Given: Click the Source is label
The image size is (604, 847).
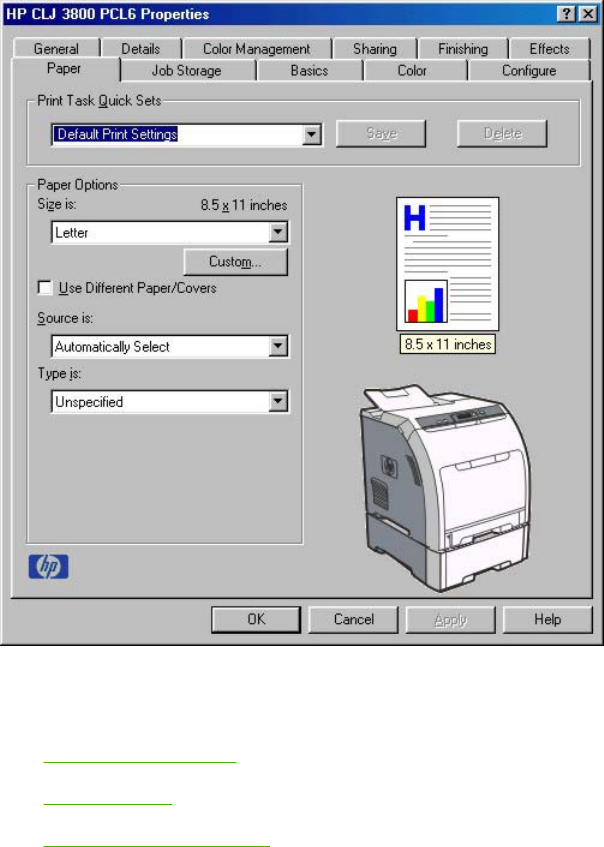Looking at the screenshot, I should point(65,318).
